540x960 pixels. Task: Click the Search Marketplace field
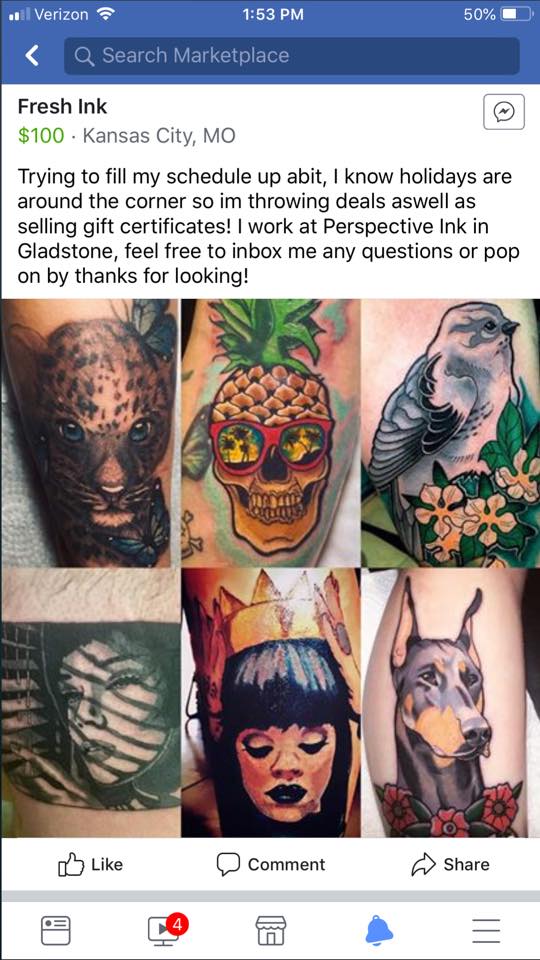pyautogui.click(x=292, y=56)
